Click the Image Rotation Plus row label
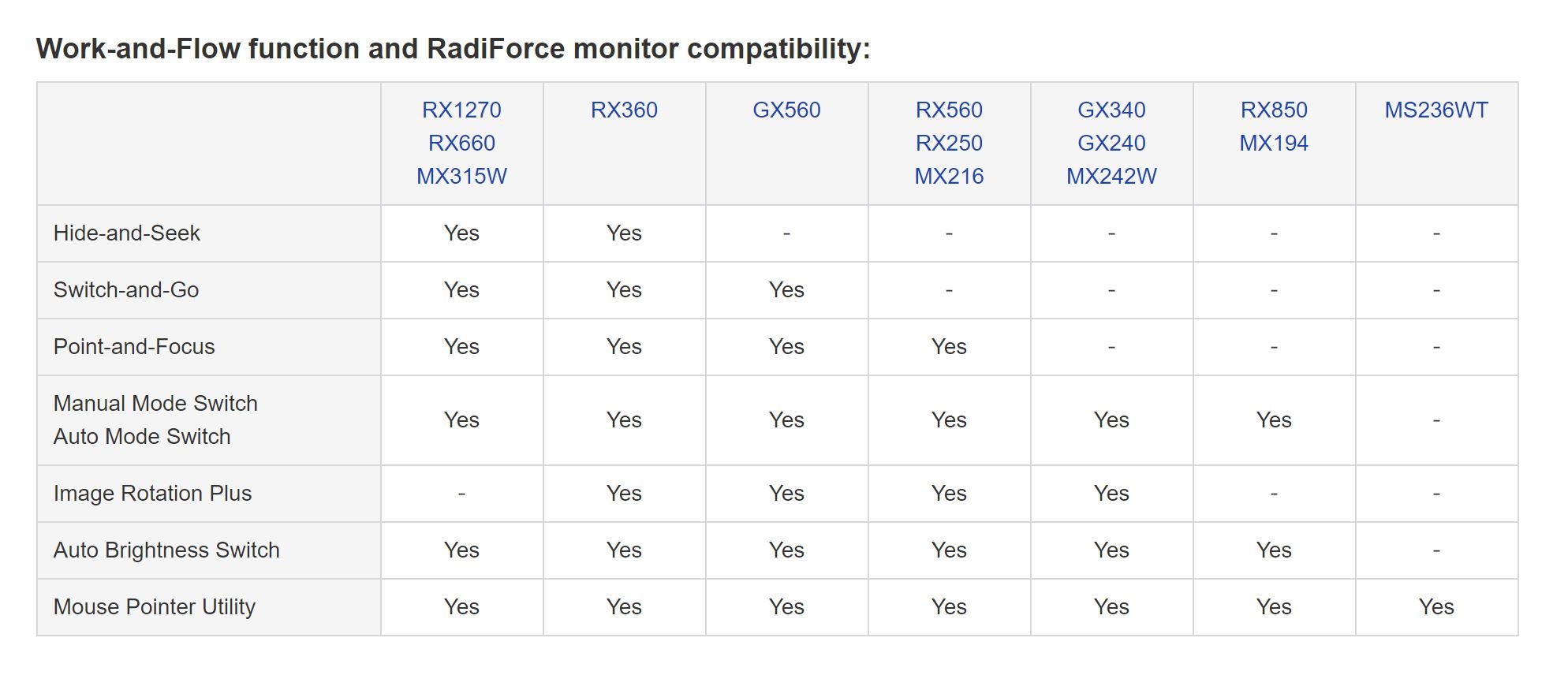The image size is (1568, 675). [x=152, y=493]
